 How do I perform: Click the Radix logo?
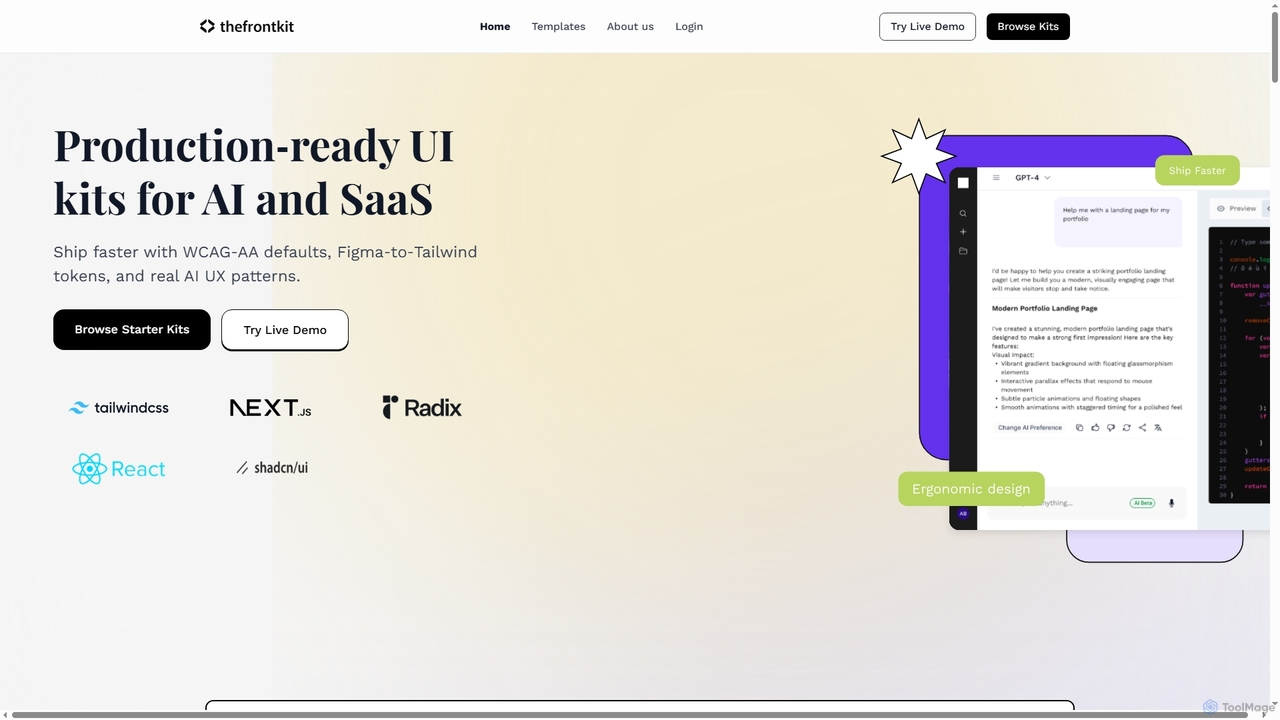pyautogui.click(x=421, y=407)
